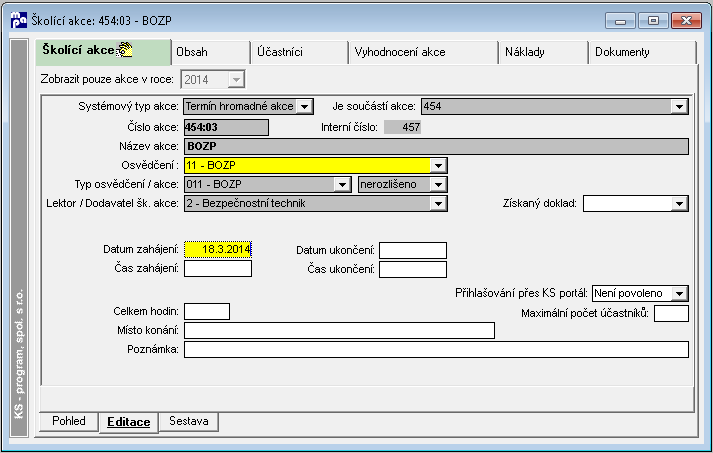The image size is (713, 453).
Task: Click the Datum zahájení field
Action: click(218, 249)
